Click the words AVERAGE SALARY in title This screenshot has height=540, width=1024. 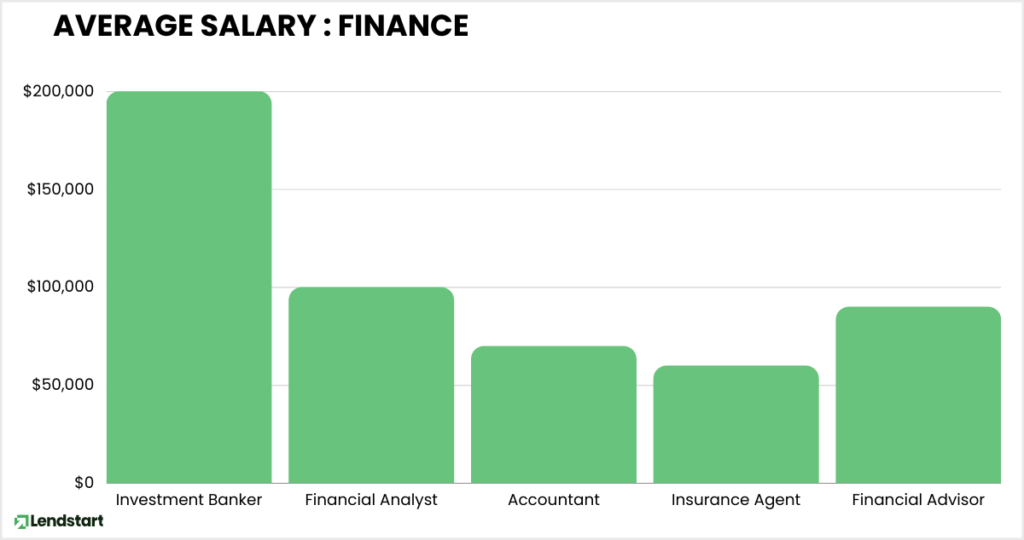(180, 26)
